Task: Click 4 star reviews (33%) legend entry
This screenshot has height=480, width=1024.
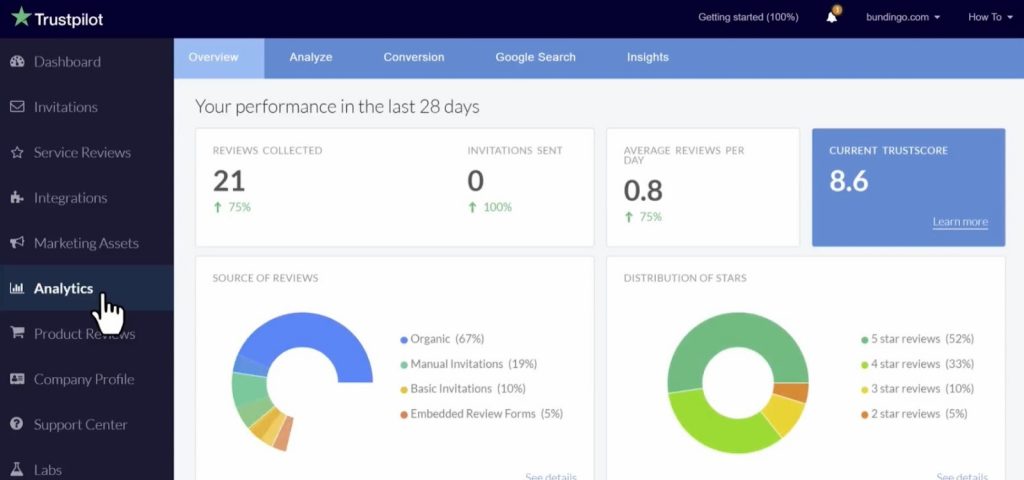Action: pos(917,364)
